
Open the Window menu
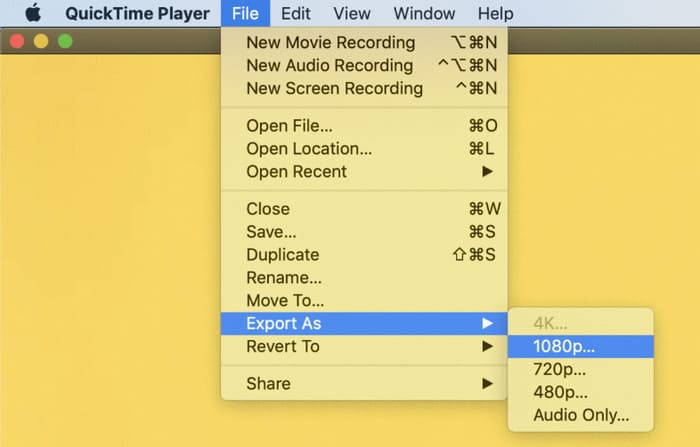pyautogui.click(x=424, y=13)
